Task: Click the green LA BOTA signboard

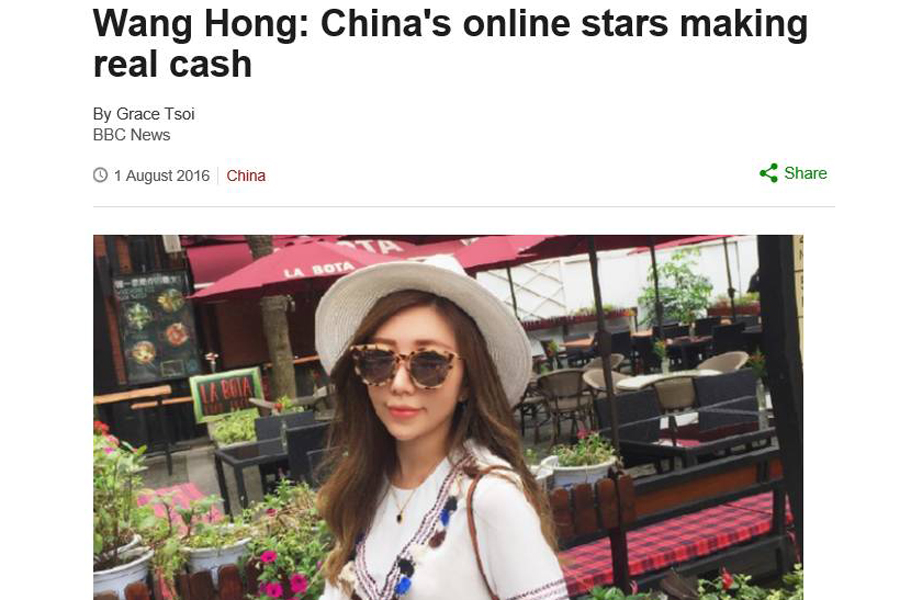Action: click(226, 393)
